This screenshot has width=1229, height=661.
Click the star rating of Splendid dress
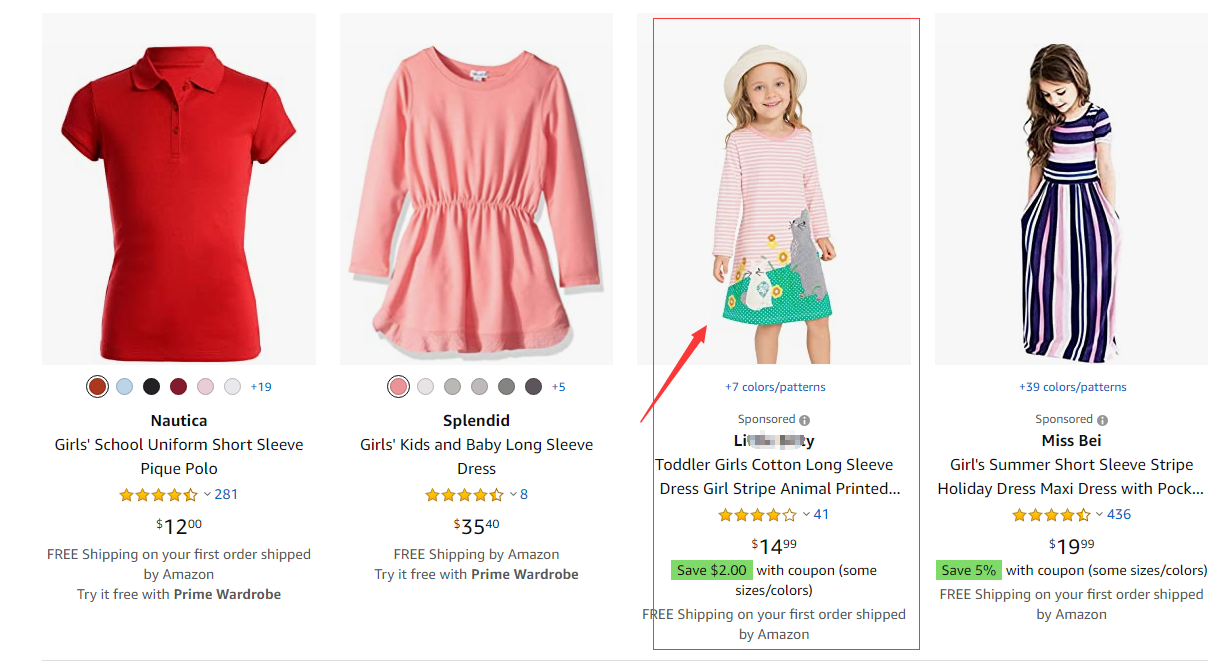(464, 495)
